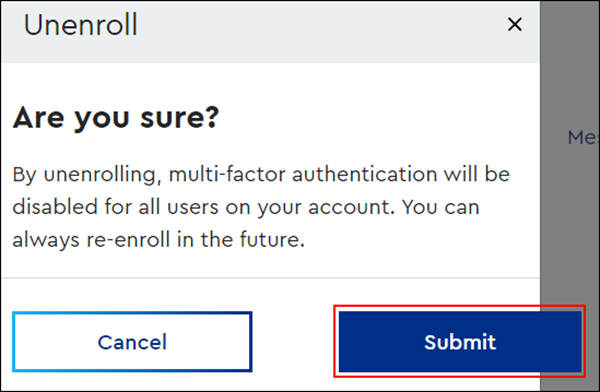Click the word "account." in the message

pyautogui.click(x=351, y=208)
